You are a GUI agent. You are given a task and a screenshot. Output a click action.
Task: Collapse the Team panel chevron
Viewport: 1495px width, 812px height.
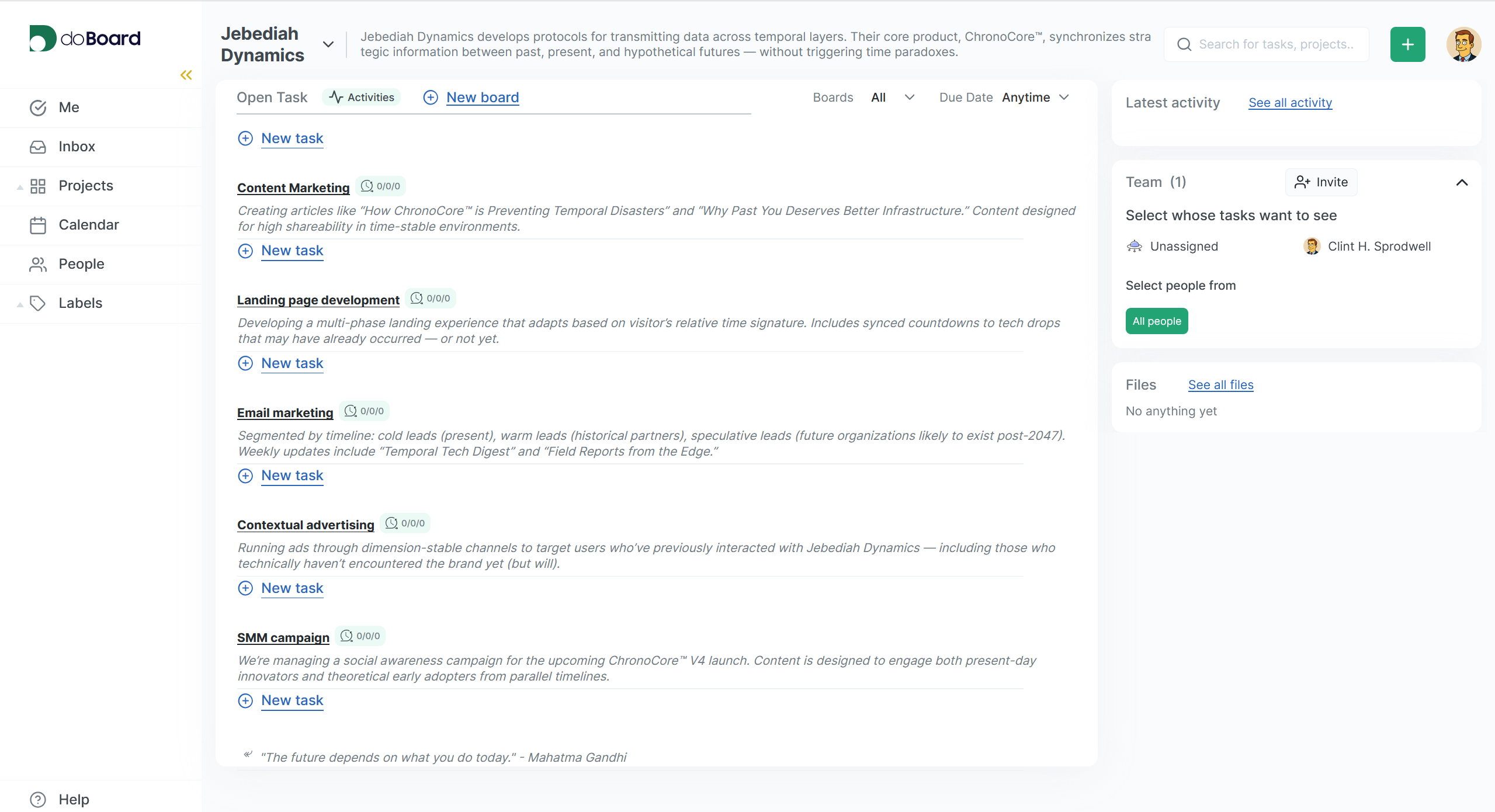[x=1461, y=183]
